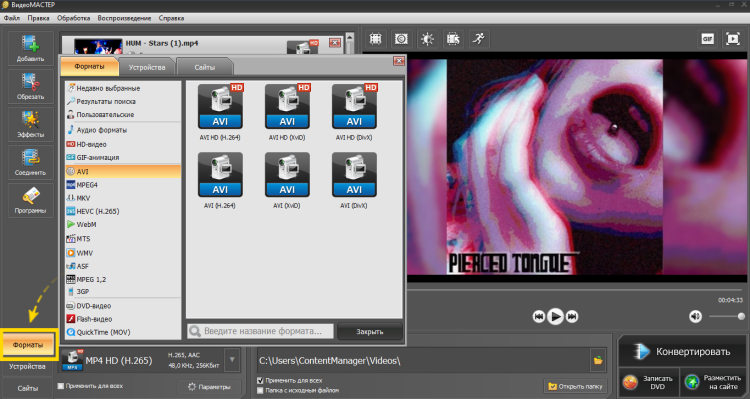The image size is (750, 399).
Task: Select HEVC (H.265) category
Action: 123,211
